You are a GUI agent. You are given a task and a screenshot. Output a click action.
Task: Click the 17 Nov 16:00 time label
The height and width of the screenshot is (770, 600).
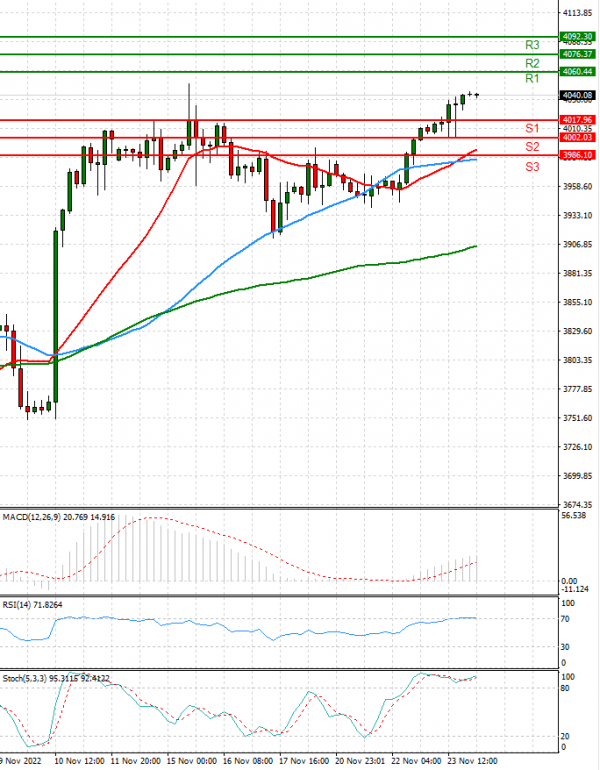tap(304, 761)
